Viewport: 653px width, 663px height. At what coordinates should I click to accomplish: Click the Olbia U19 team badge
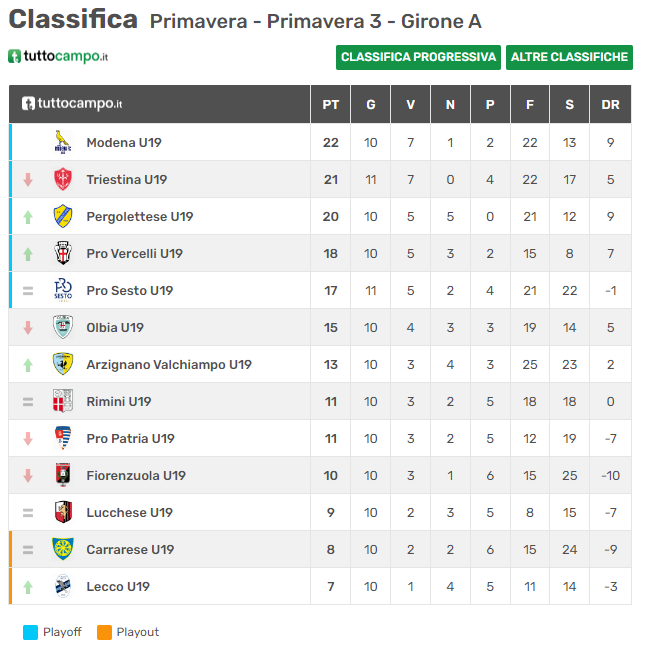point(63,327)
